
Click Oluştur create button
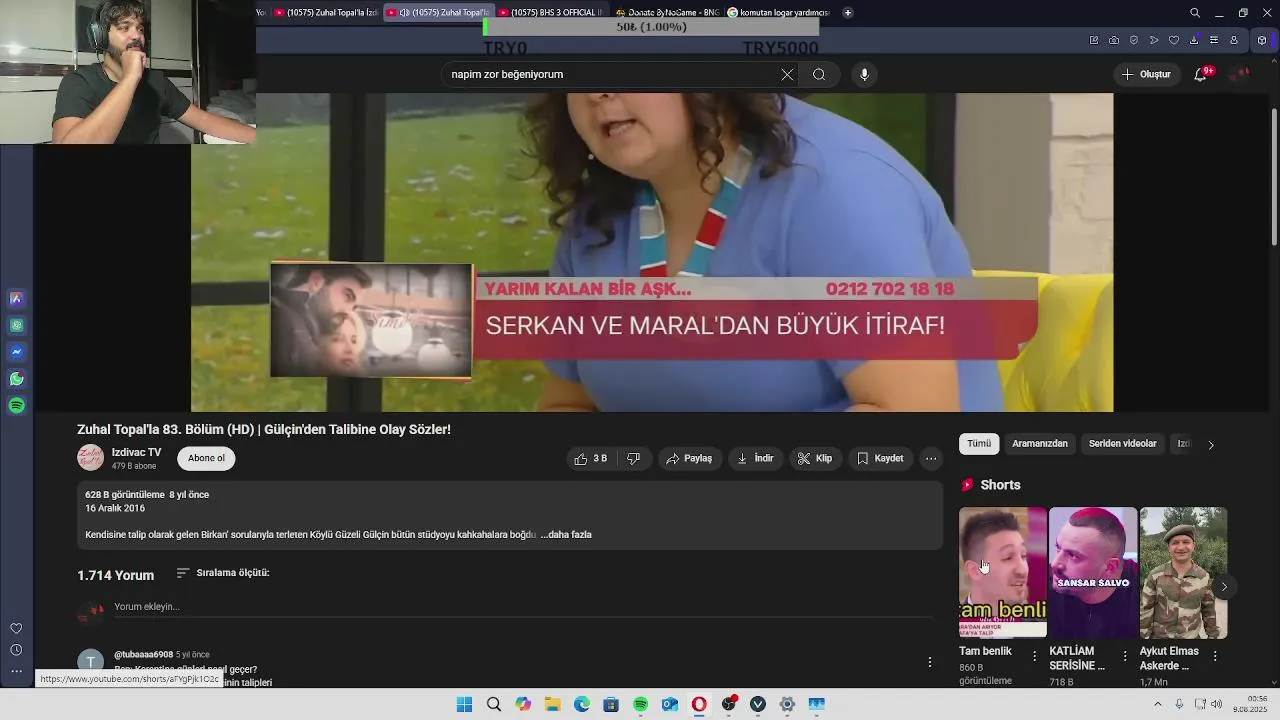[x=1146, y=75]
